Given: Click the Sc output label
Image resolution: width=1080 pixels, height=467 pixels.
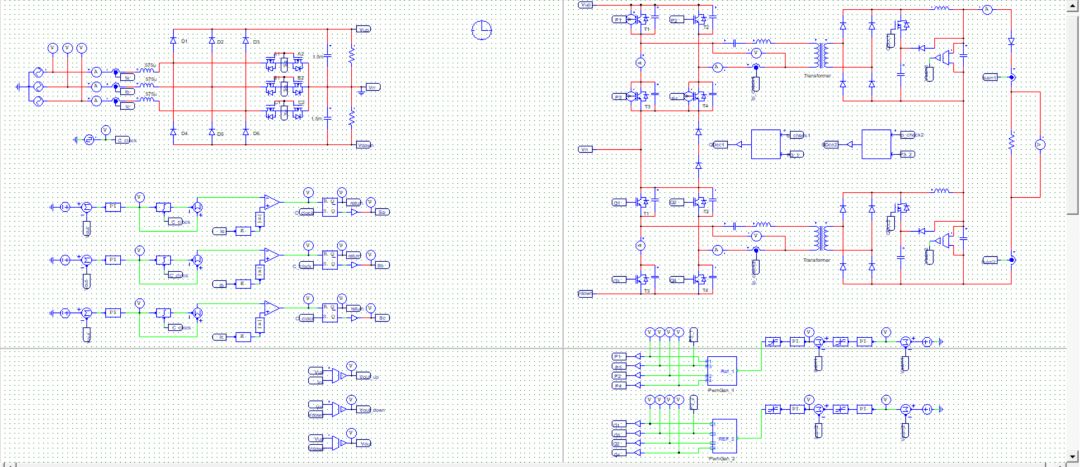Looking at the screenshot, I should [x=382, y=318].
